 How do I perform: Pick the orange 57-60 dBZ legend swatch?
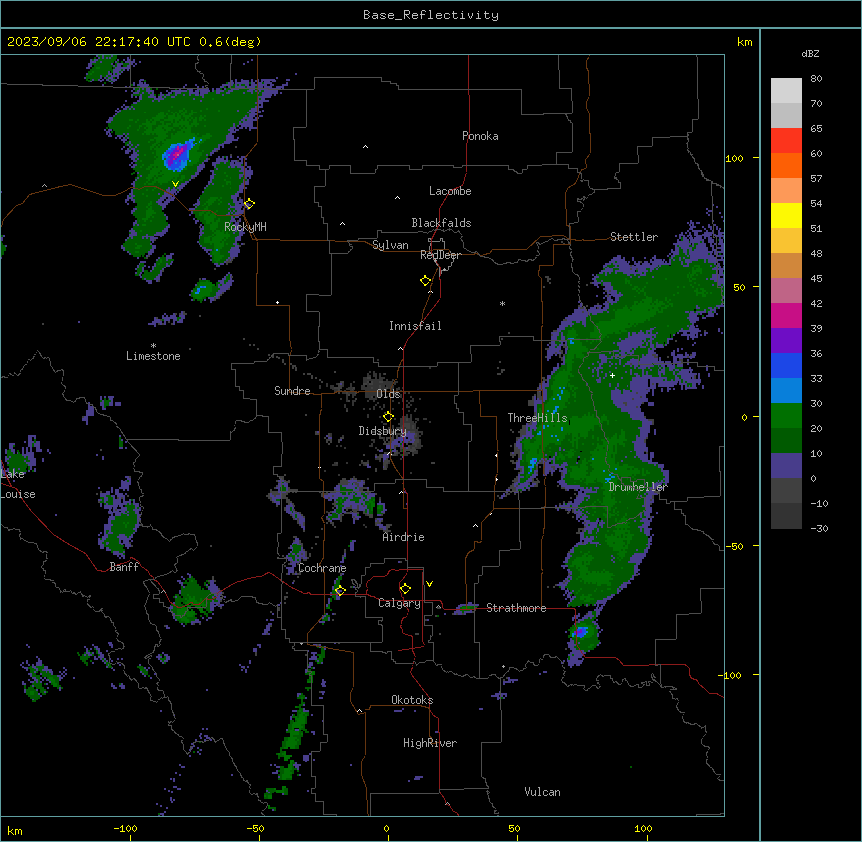tap(786, 165)
